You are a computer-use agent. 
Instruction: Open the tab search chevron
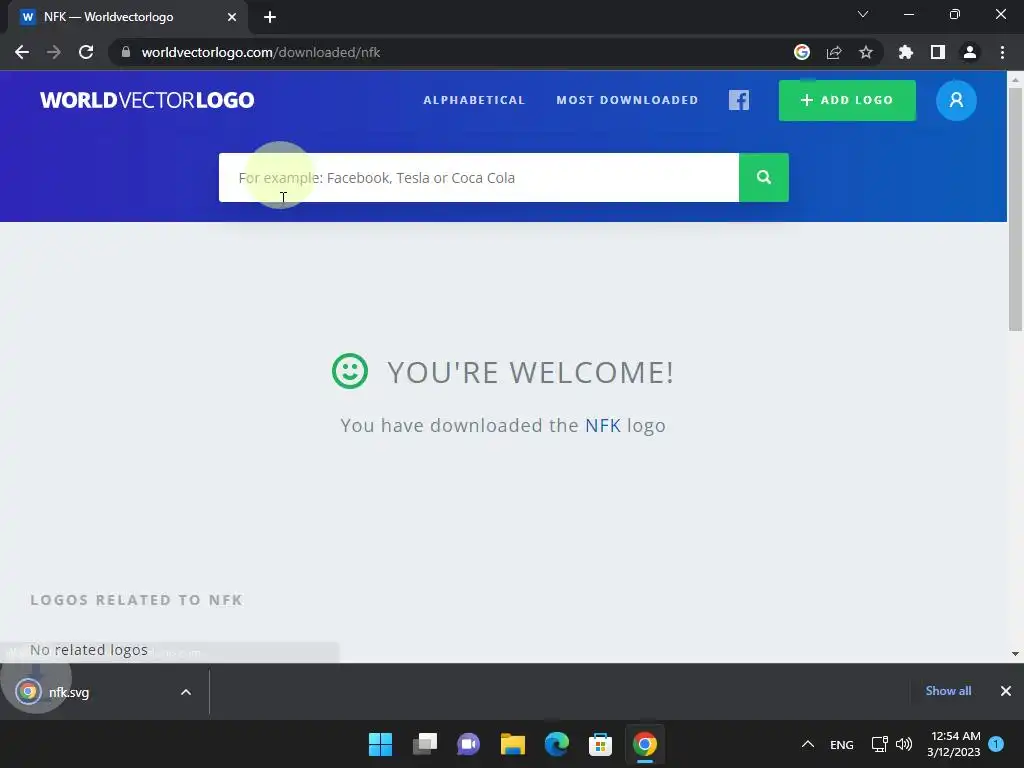tap(863, 14)
